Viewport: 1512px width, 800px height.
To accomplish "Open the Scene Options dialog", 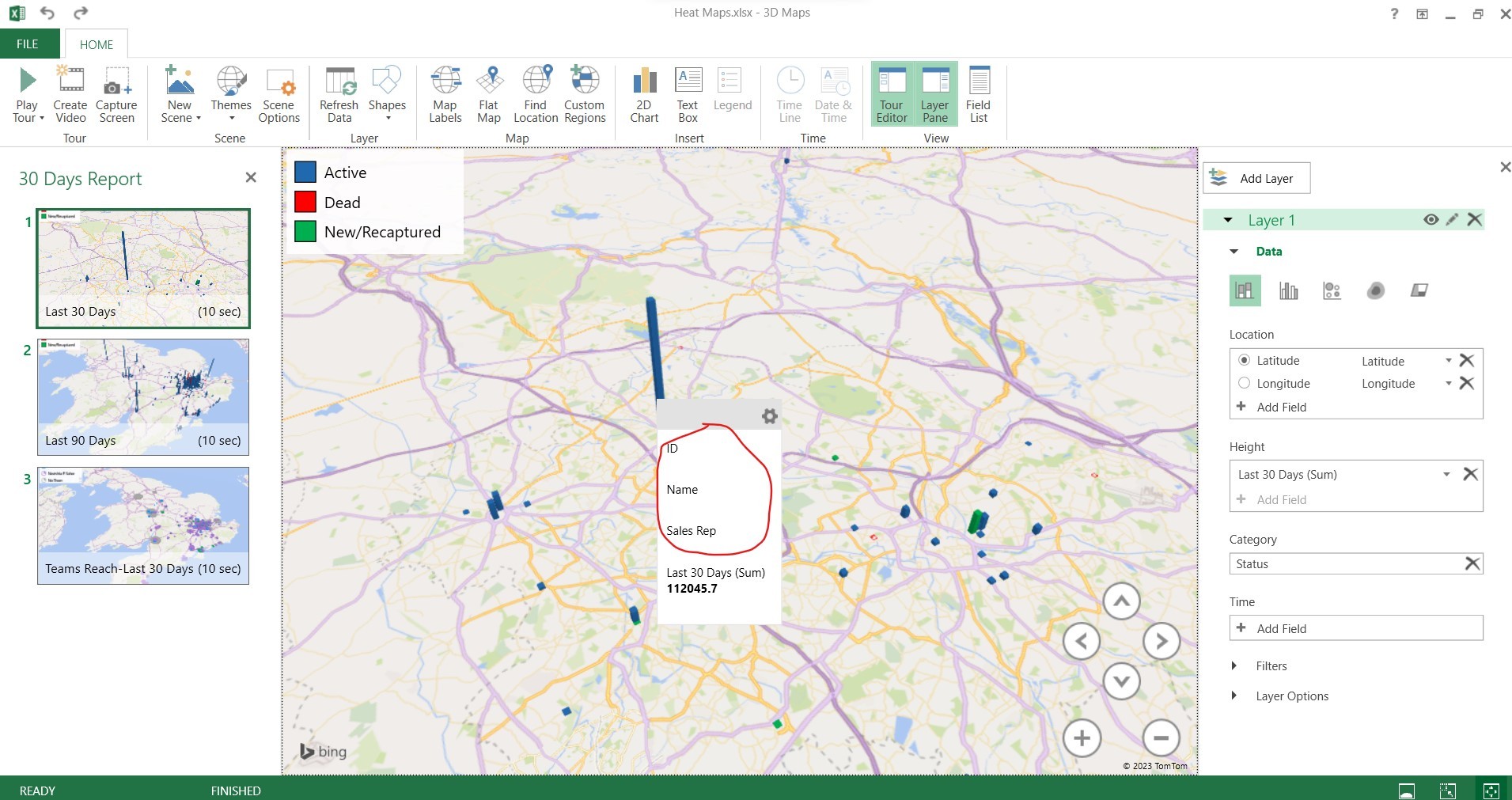I will [x=279, y=95].
